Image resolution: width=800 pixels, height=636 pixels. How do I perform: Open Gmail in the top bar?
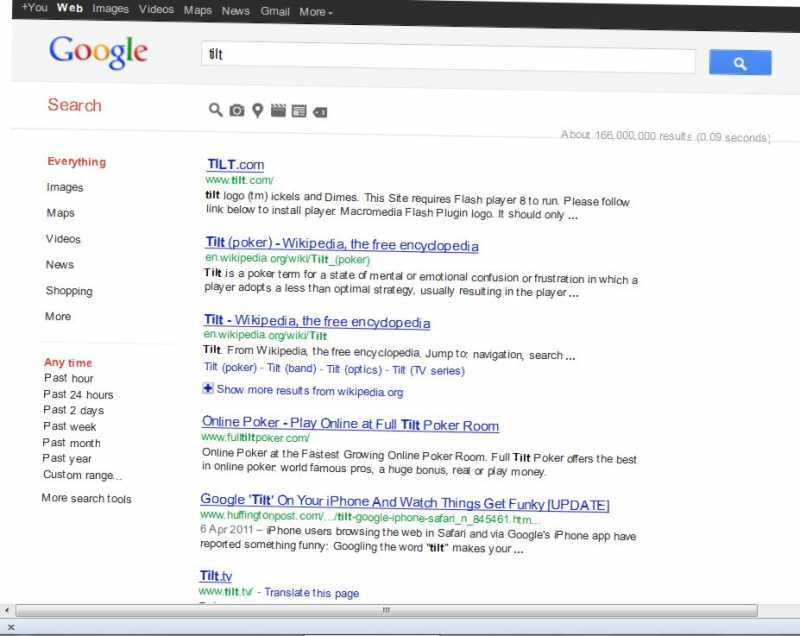(275, 11)
